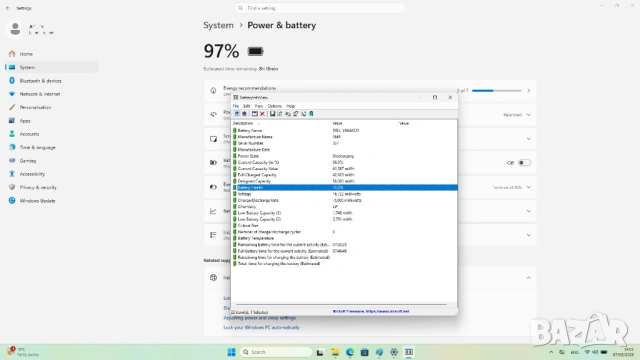Show hidden system tray icons
Image resolution: width=640 pixels, height=360 pixels.
551,352
